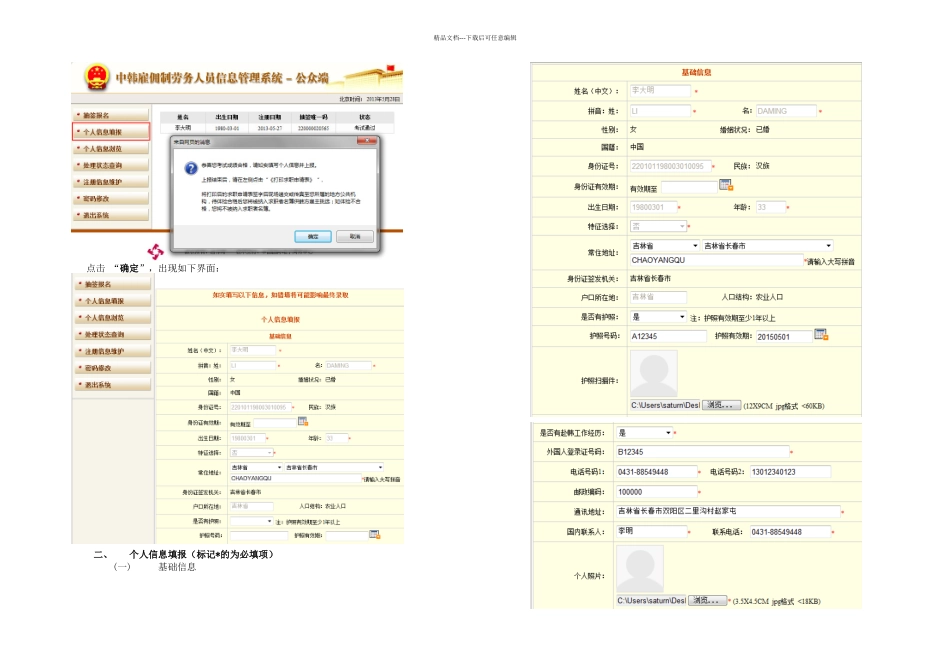Screen dimensions: 950x672
Task: Click the 姓名 column header in the table
Action: tap(182, 117)
